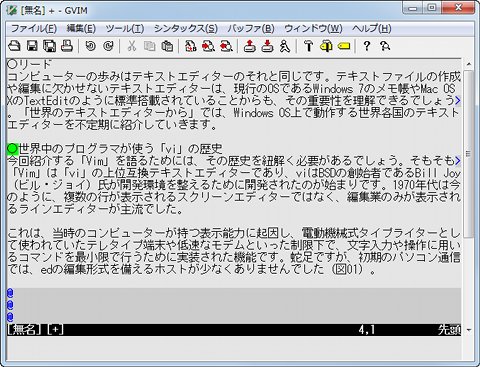Click the Print toolbar icon
The width and height of the screenshot is (480, 367).
click(x=67, y=46)
